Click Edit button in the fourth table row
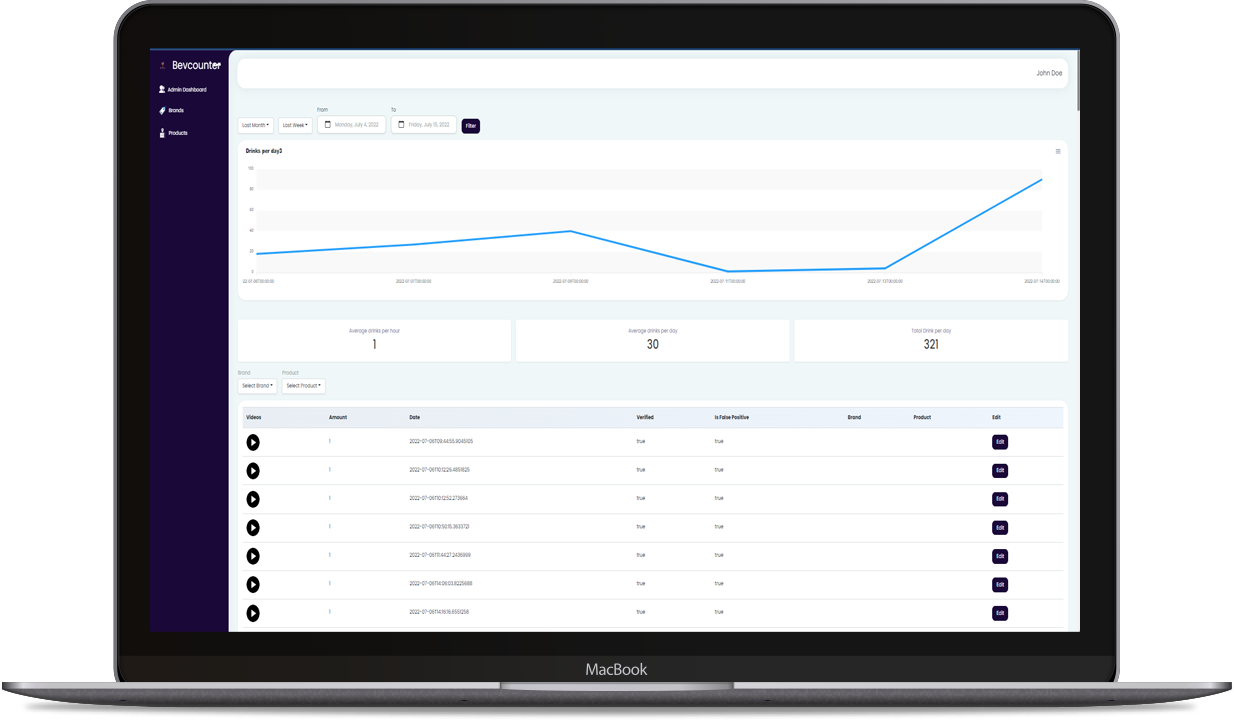Image resolution: width=1234 pixels, height=720 pixels. (x=999, y=527)
